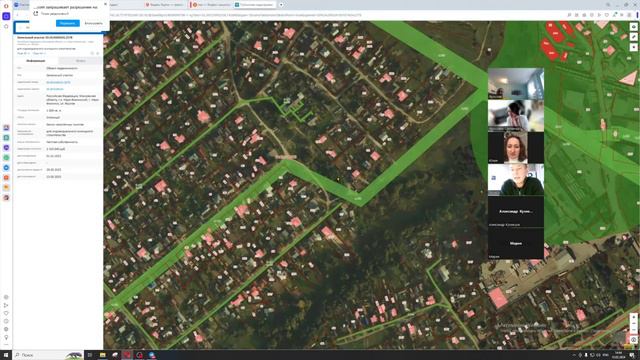Zoom in on the map

pos(633,317)
